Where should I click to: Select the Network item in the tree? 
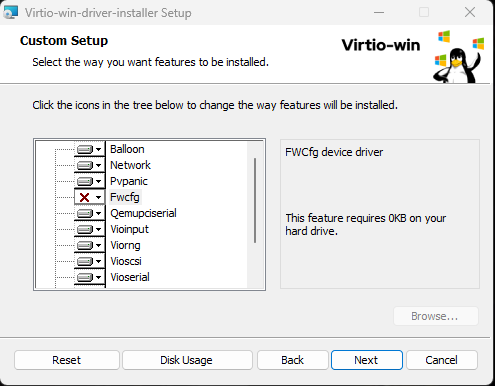pos(130,165)
